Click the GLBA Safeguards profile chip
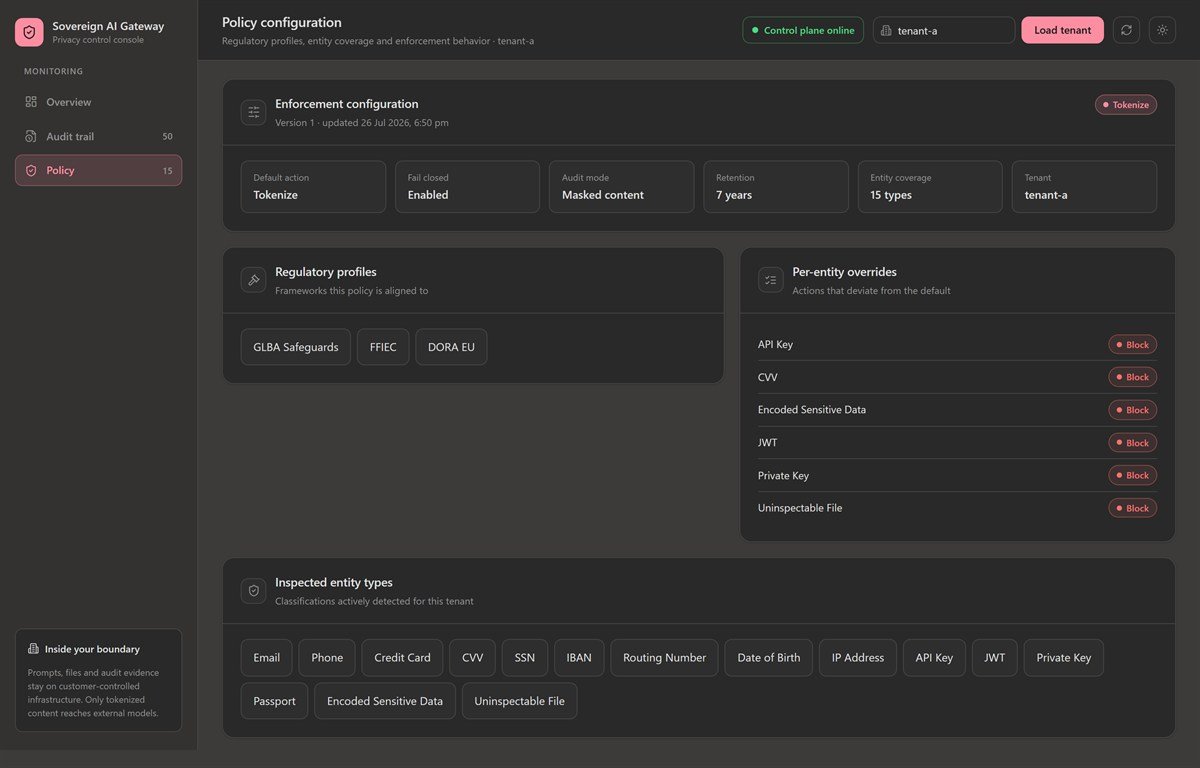 coord(296,347)
